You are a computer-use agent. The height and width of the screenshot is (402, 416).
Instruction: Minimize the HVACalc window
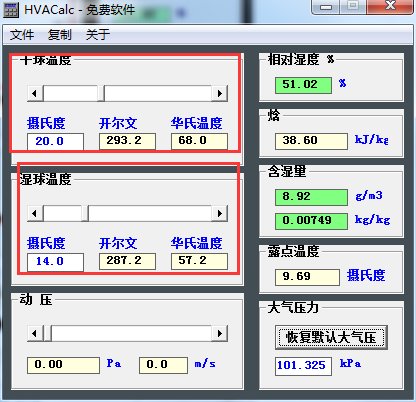(x=326, y=7)
